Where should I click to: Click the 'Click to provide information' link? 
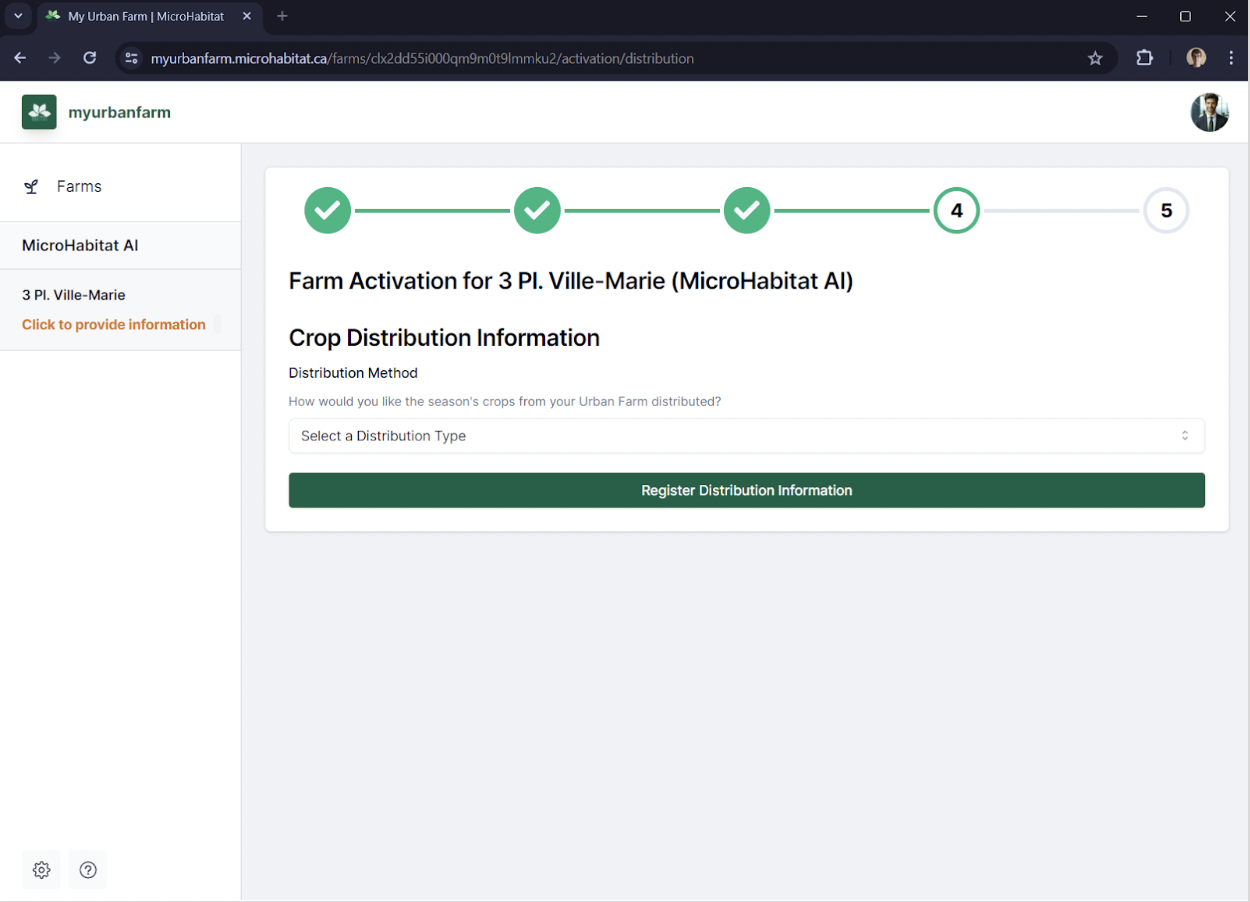point(114,324)
